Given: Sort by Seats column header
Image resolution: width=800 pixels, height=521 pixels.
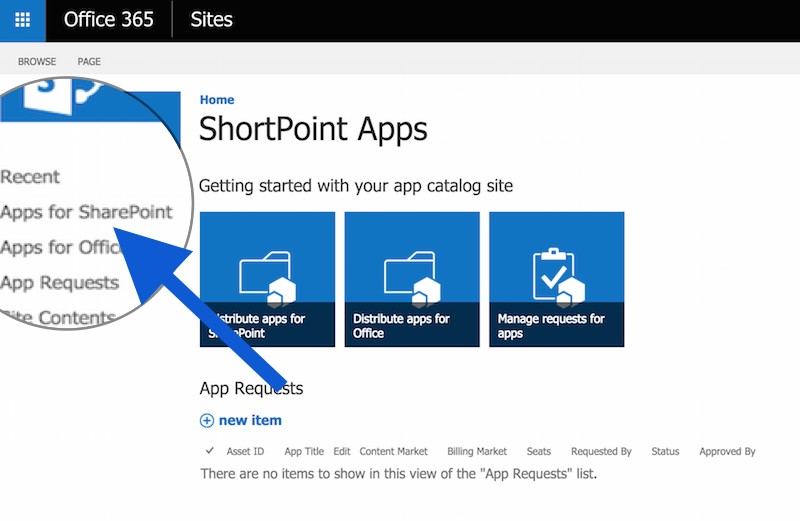Looking at the screenshot, I should (x=539, y=451).
